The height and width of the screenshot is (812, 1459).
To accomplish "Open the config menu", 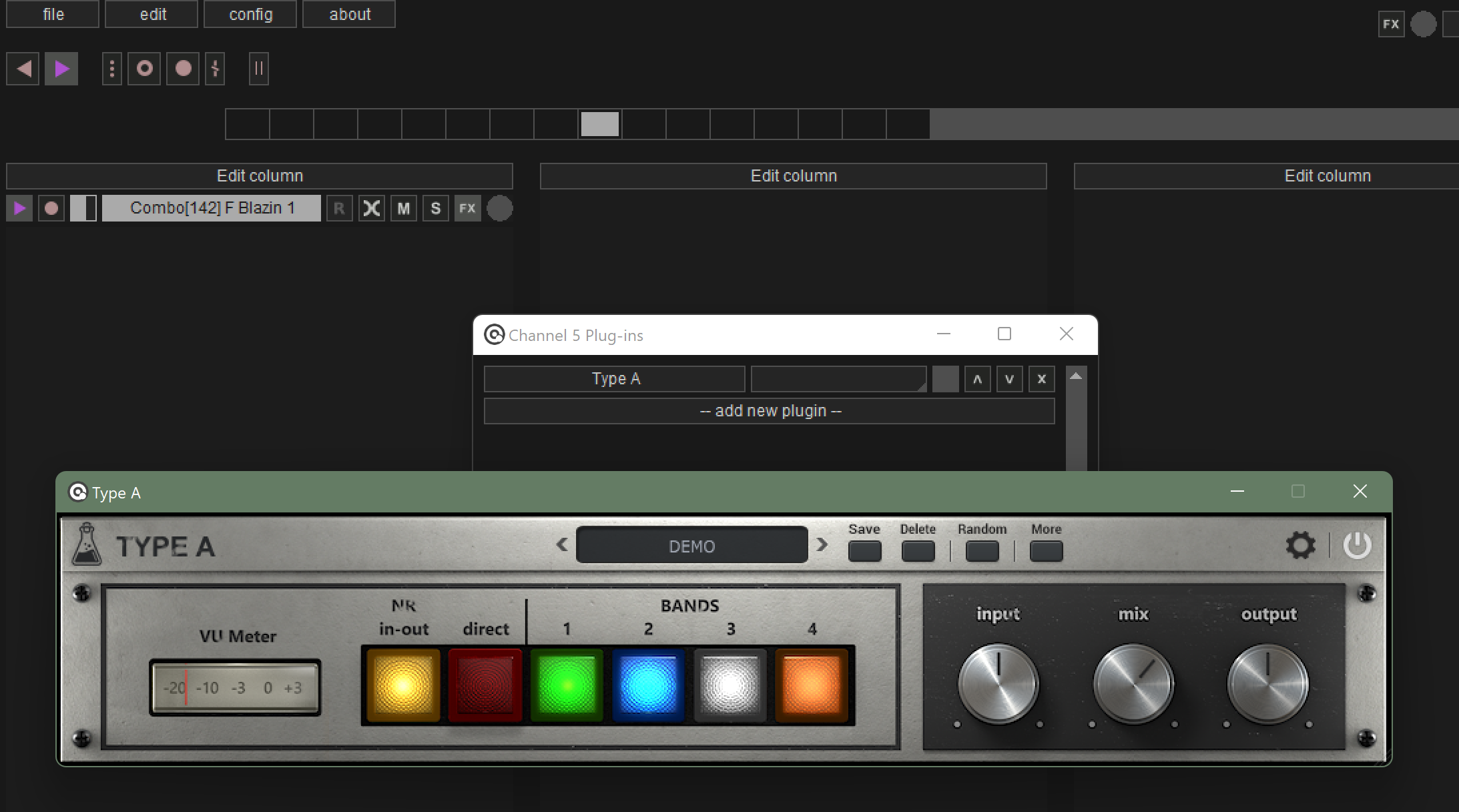I will coord(250,13).
